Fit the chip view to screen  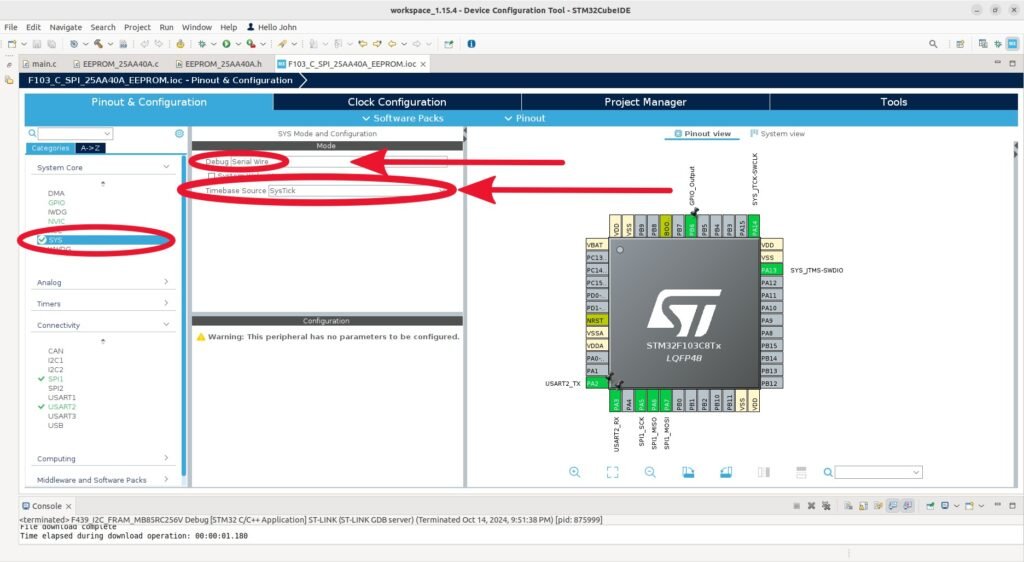tap(612, 472)
